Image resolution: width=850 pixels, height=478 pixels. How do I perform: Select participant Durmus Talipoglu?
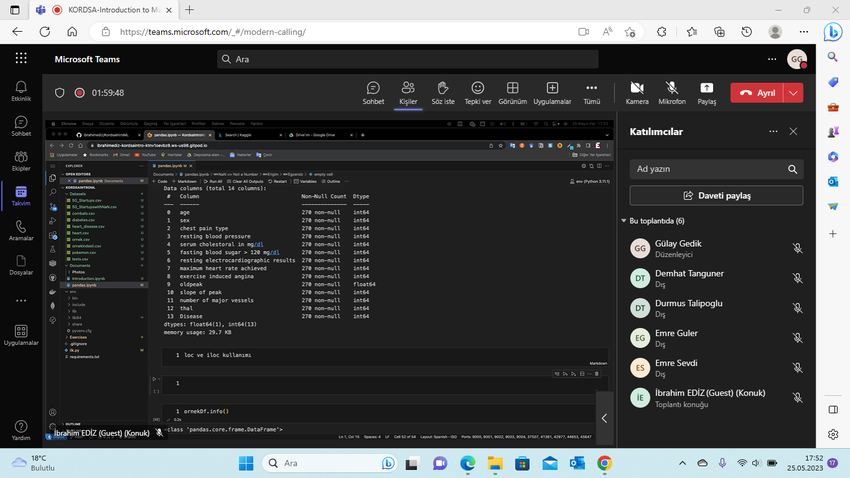point(716,308)
